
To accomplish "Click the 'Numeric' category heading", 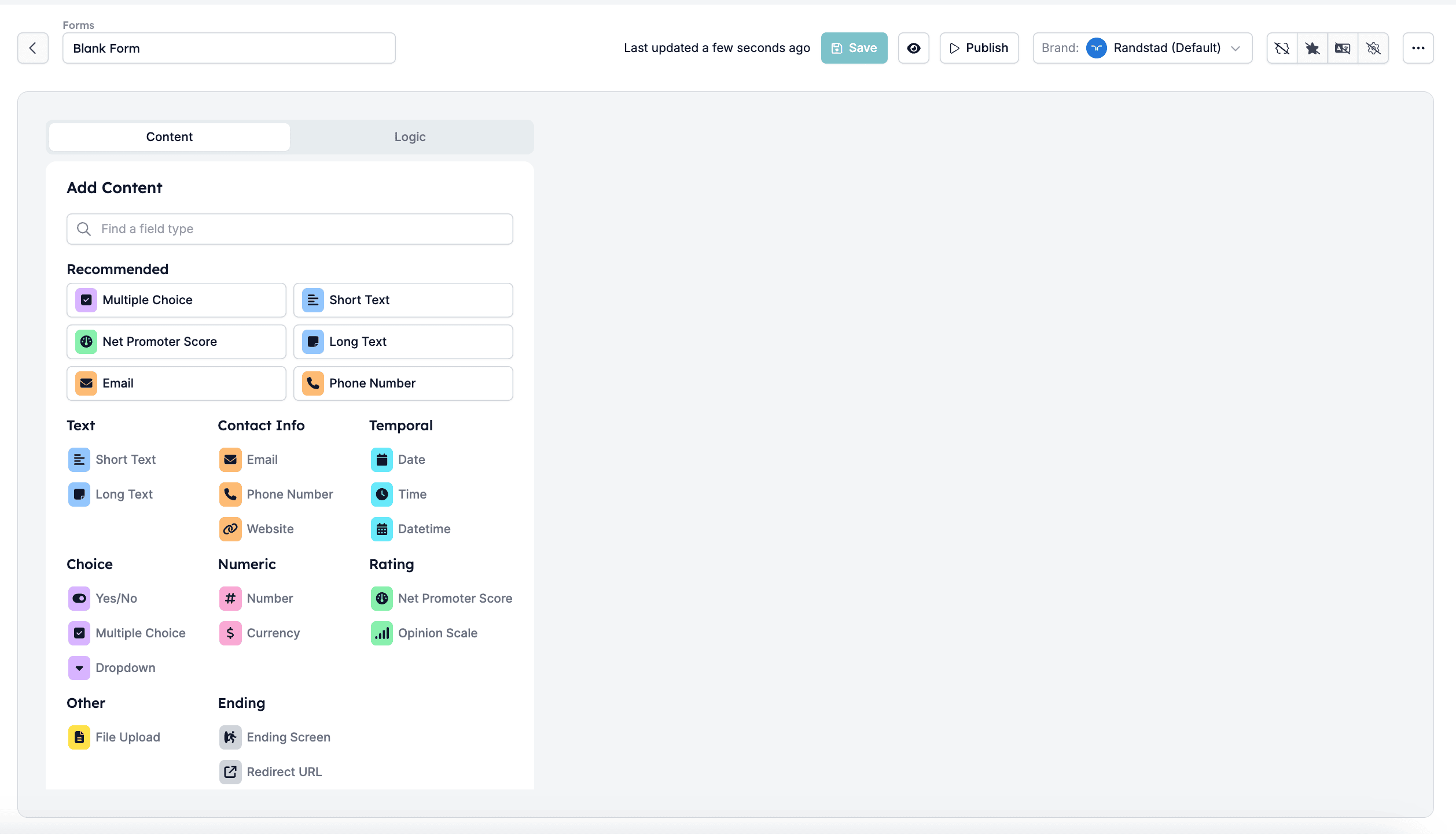I will tap(247, 564).
